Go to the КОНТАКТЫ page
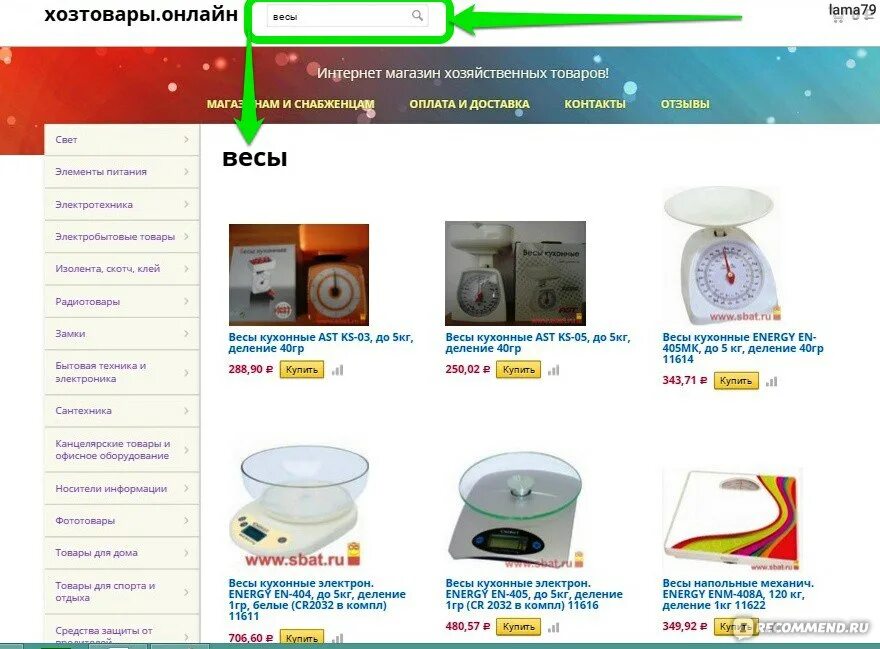This screenshot has width=880, height=649. [x=595, y=104]
